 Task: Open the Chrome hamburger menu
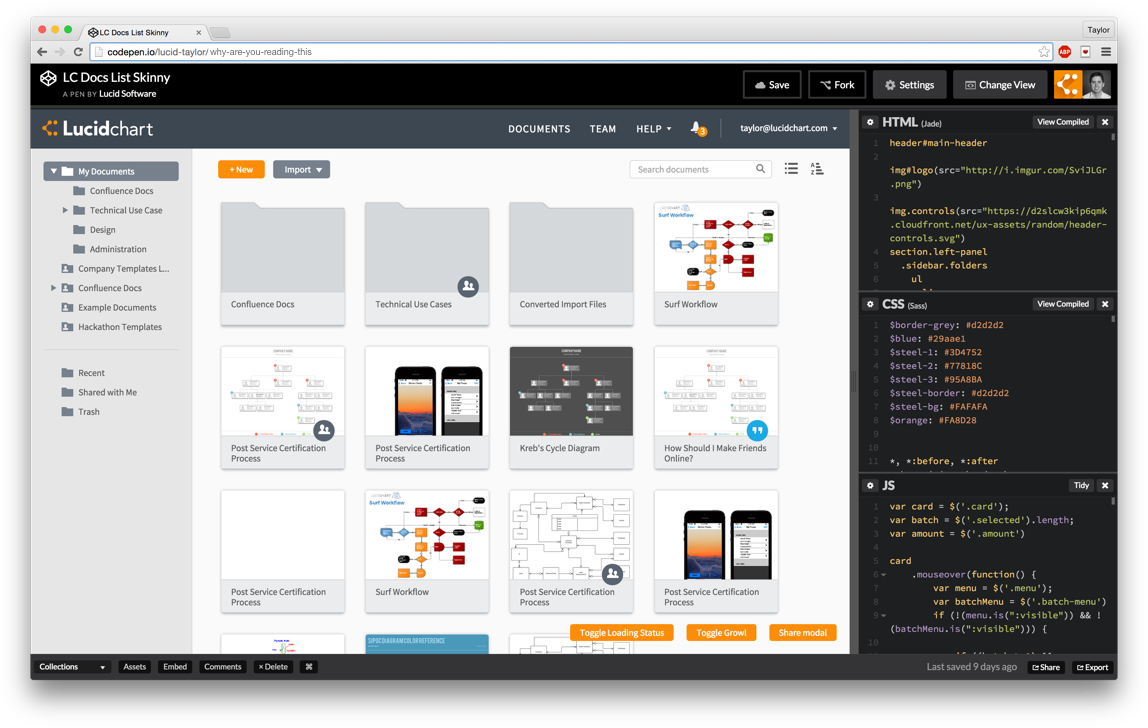point(1106,52)
